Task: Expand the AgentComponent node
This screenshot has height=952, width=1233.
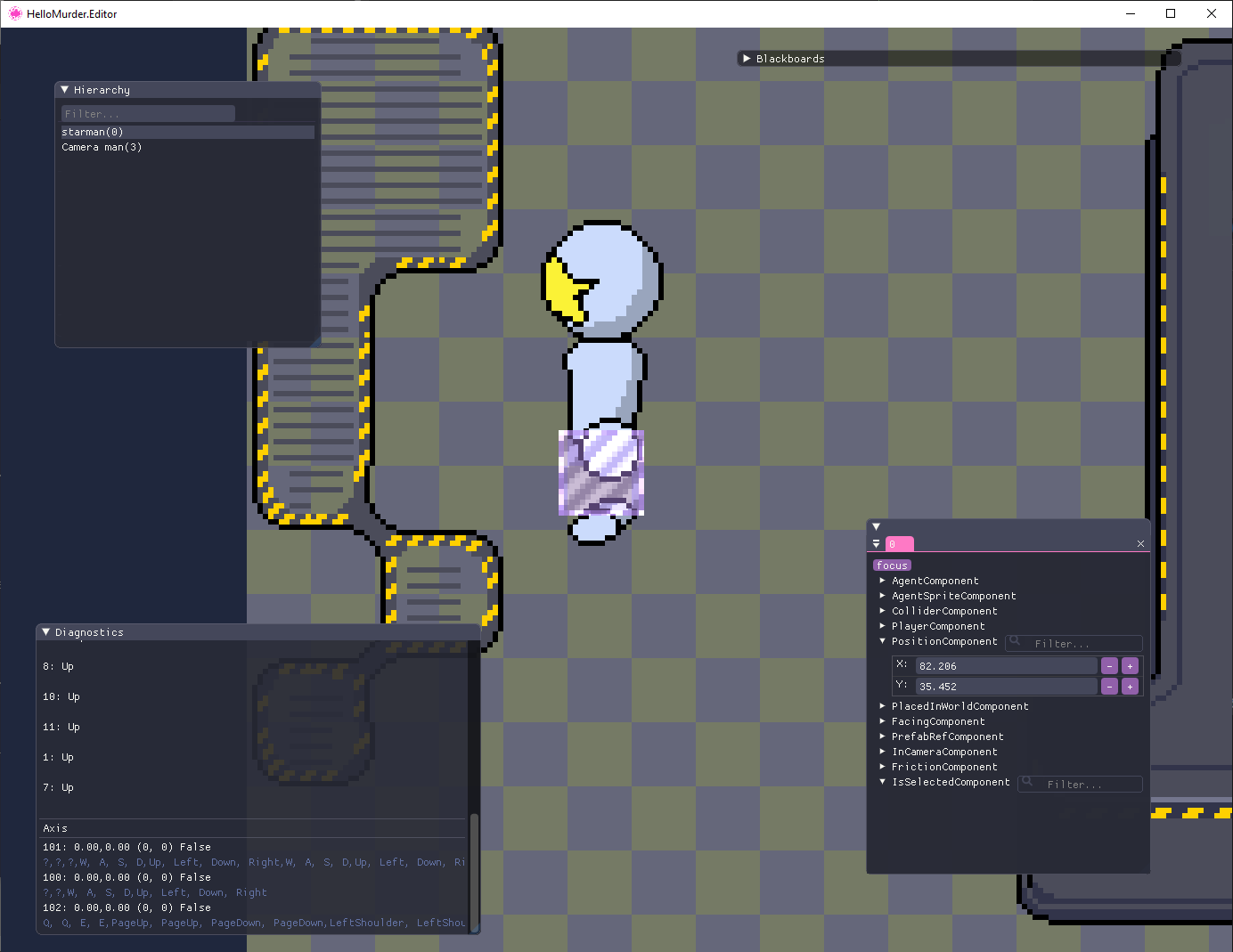Action: pos(883,581)
